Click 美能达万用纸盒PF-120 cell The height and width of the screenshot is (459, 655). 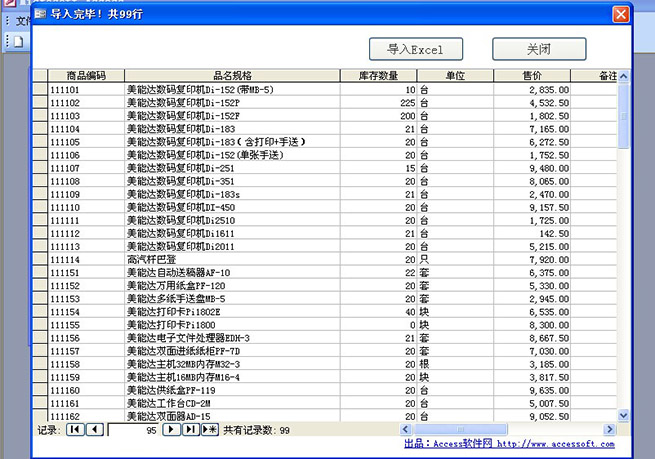pyautogui.click(x=232, y=286)
